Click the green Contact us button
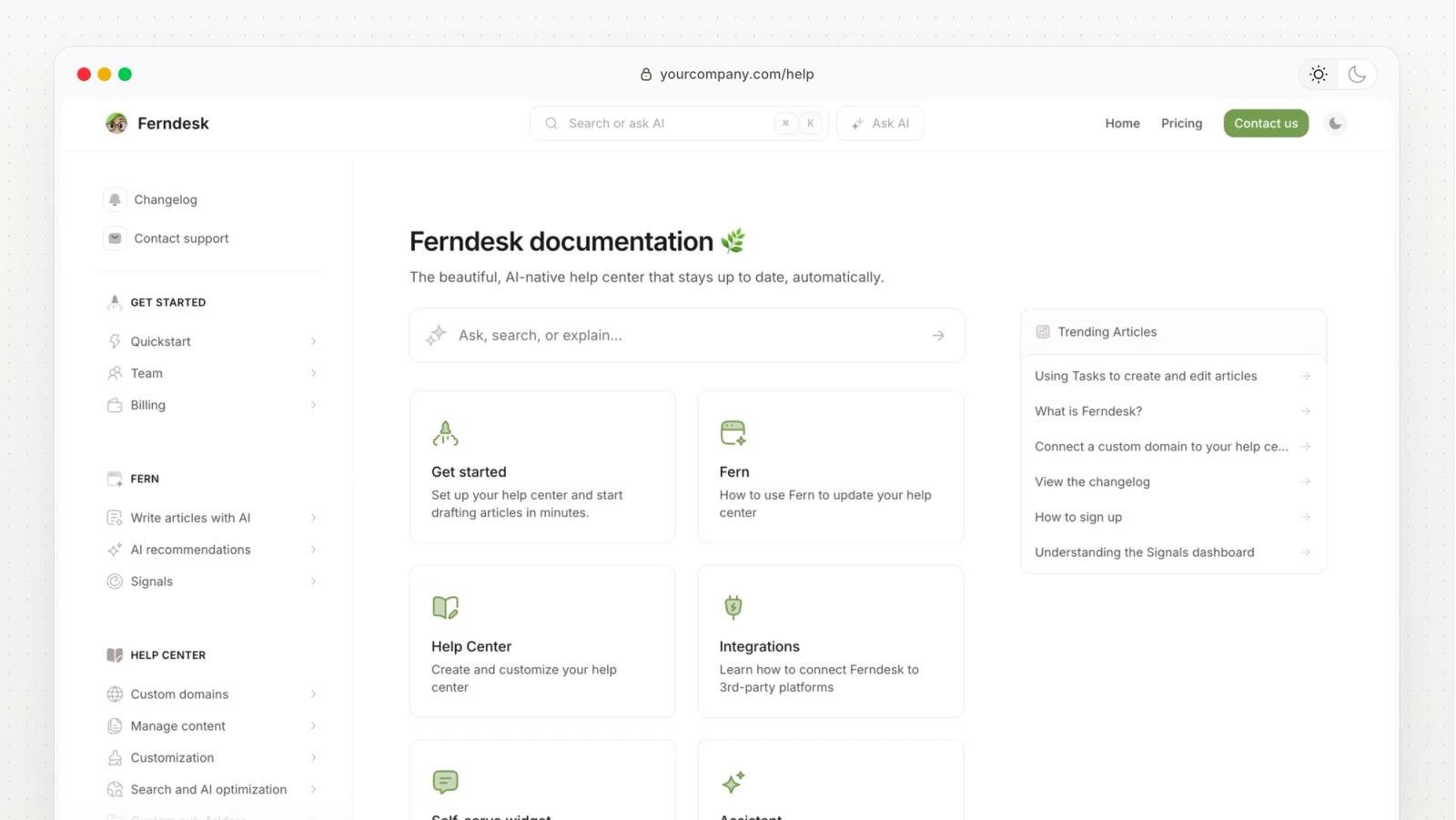This screenshot has height=820, width=1456. tap(1266, 124)
